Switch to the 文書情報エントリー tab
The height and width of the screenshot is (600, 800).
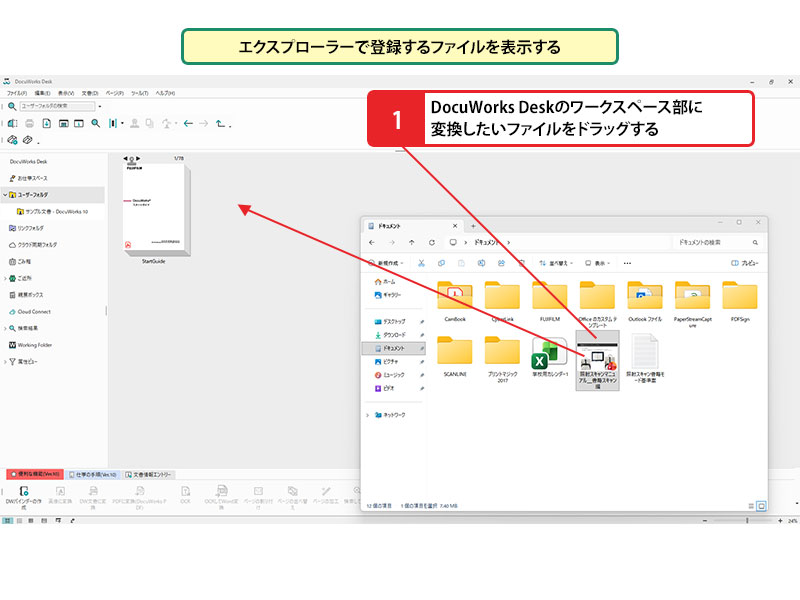148,474
